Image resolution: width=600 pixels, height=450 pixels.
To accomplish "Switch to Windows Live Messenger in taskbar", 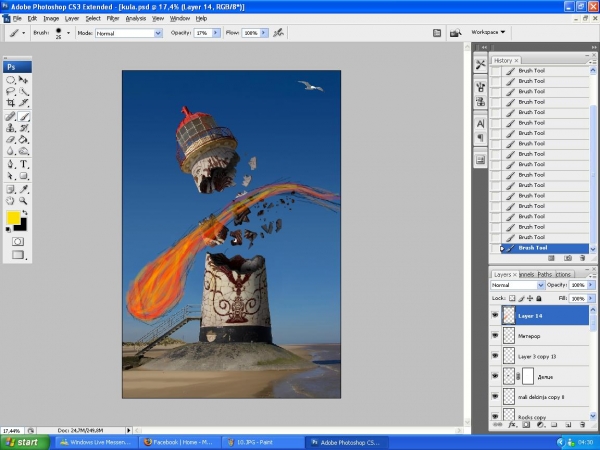I will coord(96,442).
